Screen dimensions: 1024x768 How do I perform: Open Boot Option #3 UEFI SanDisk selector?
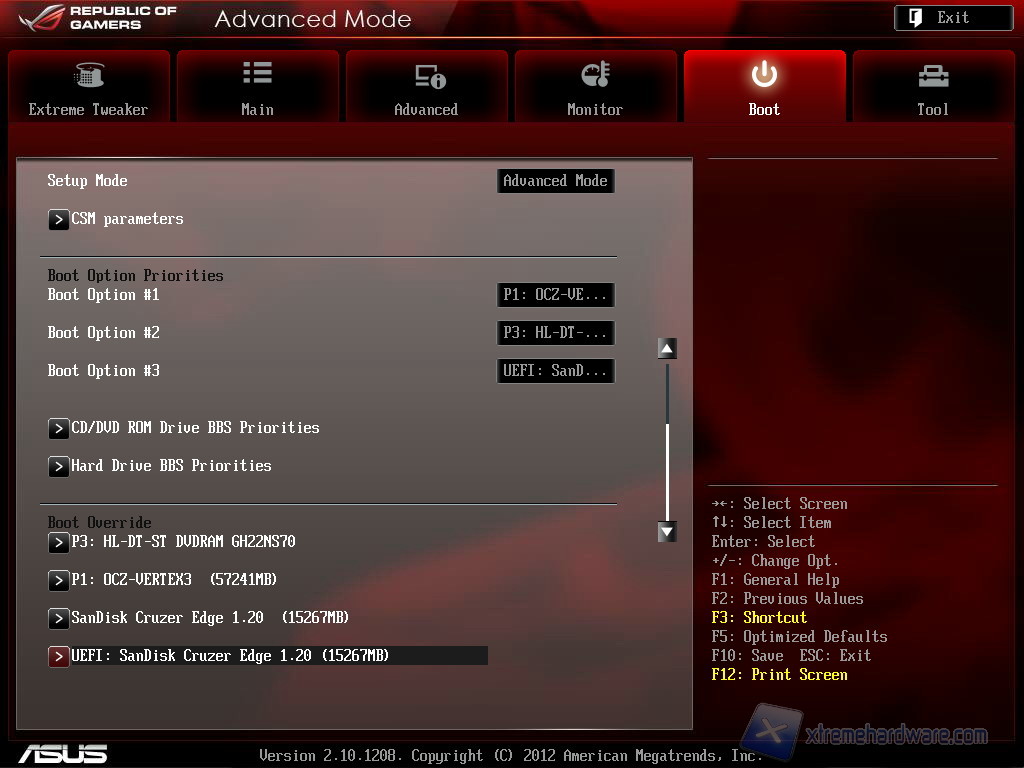coord(555,371)
